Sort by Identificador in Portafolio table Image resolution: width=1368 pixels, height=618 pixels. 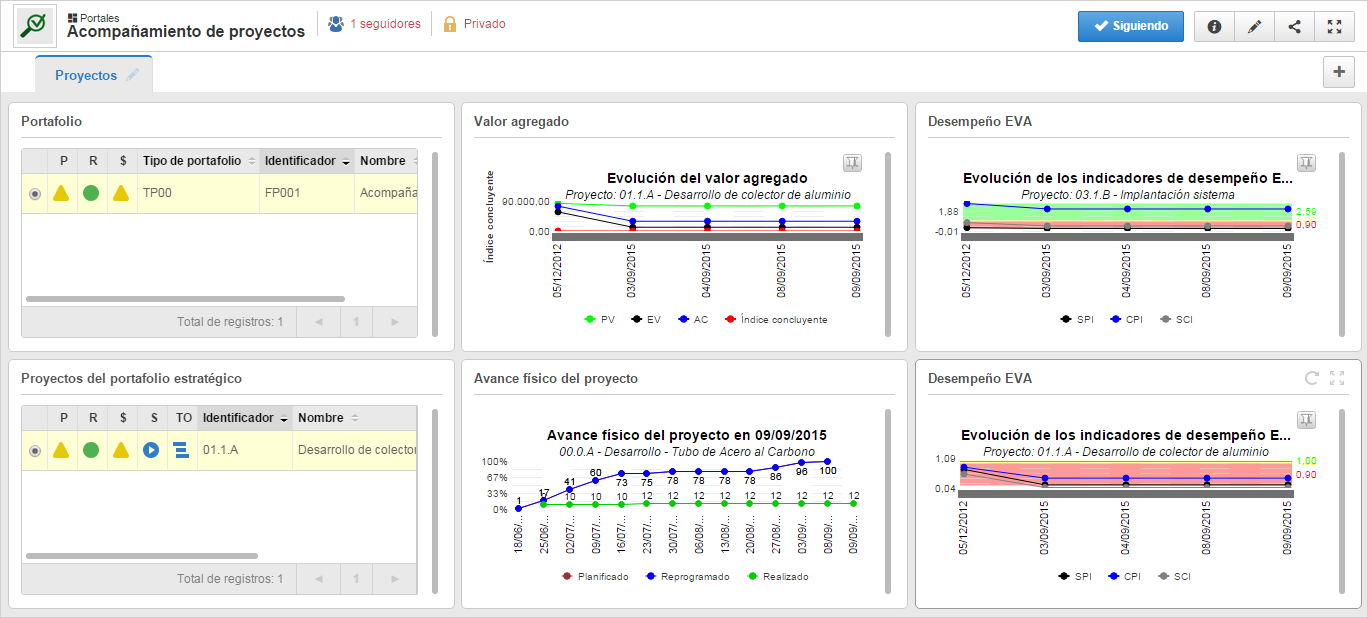307,161
